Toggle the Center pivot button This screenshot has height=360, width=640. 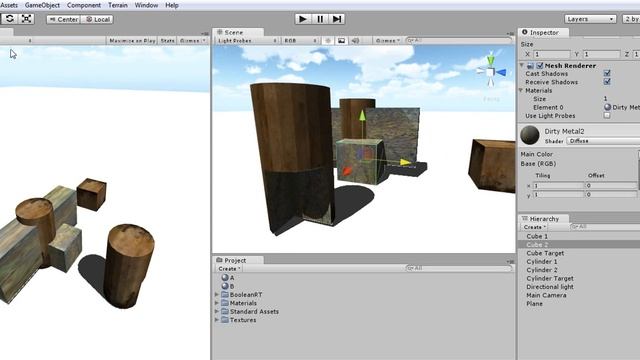coord(63,19)
